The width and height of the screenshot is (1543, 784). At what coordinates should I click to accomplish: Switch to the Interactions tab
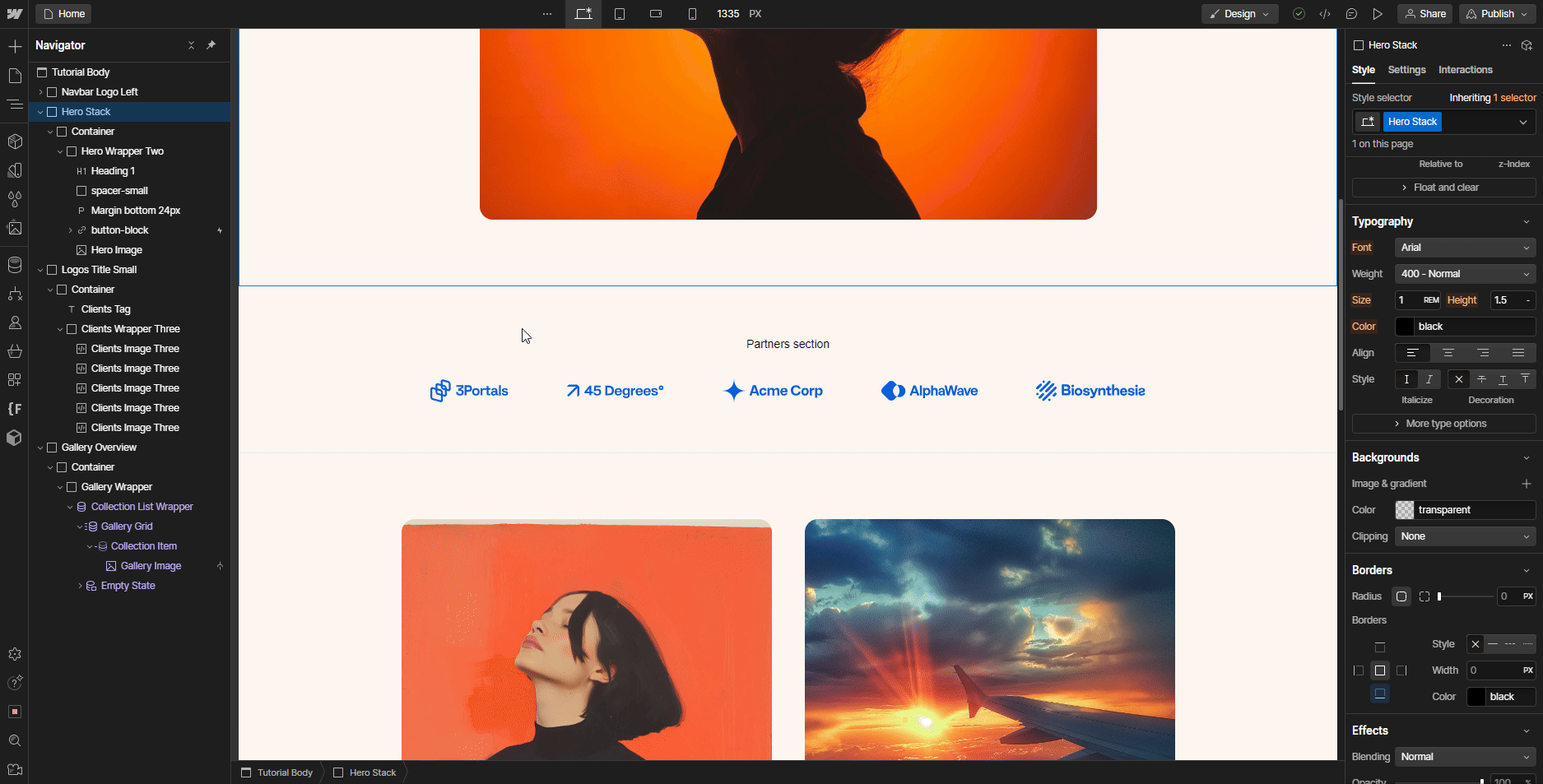[1466, 70]
